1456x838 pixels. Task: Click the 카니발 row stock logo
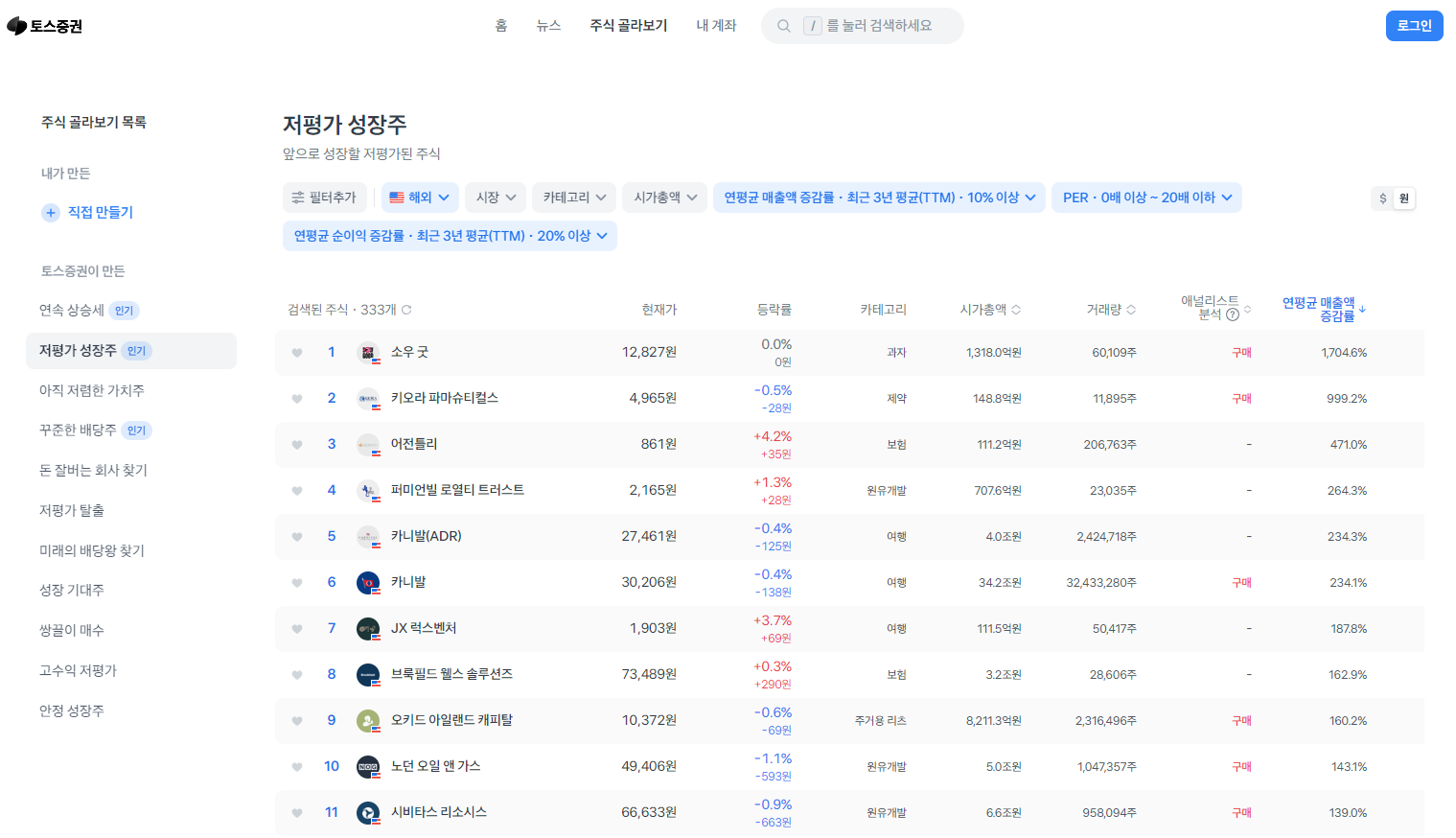coord(368,583)
